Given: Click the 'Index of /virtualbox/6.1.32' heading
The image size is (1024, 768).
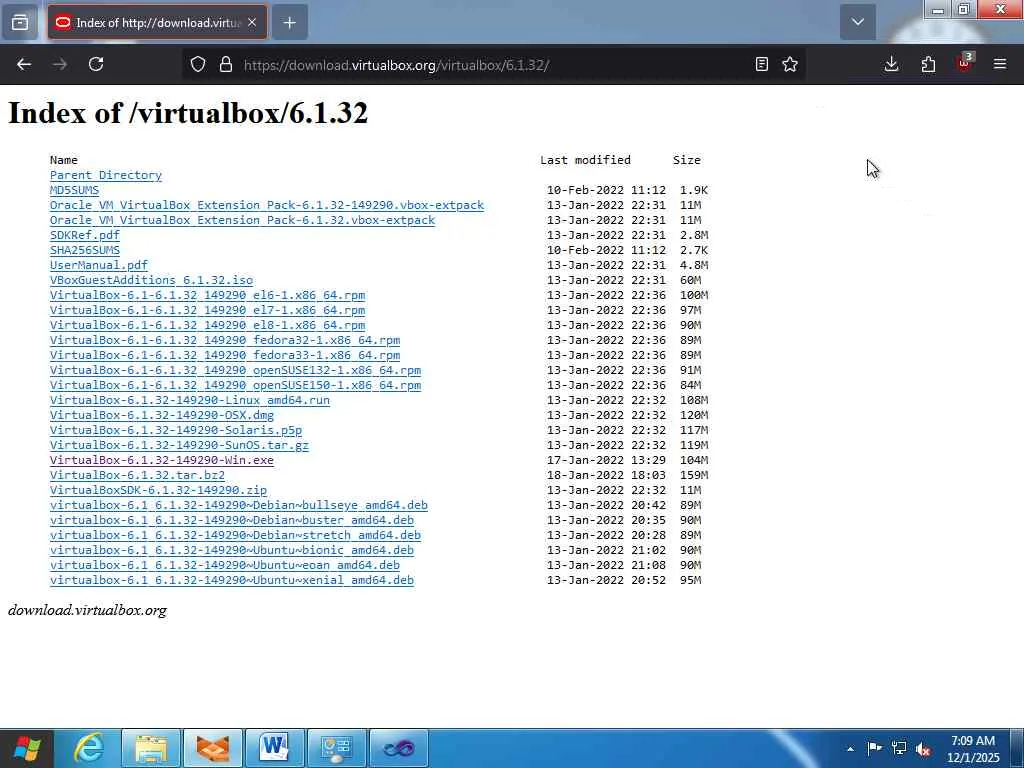Looking at the screenshot, I should pyautogui.click(x=188, y=112).
